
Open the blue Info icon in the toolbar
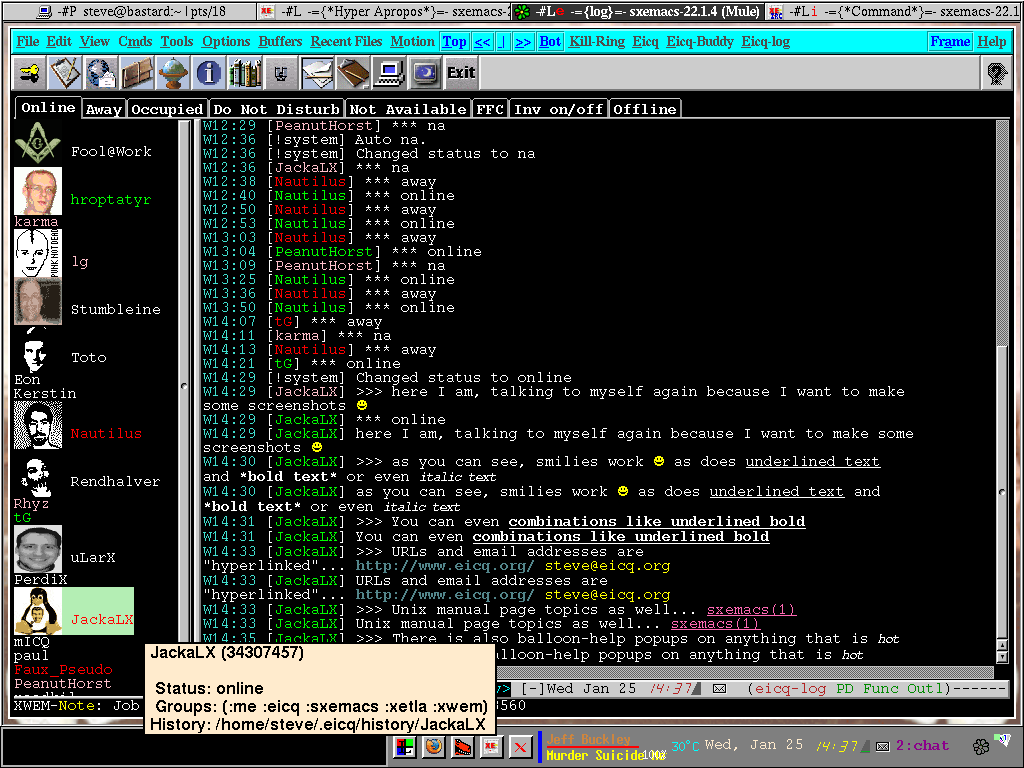[x=209, y=72]
